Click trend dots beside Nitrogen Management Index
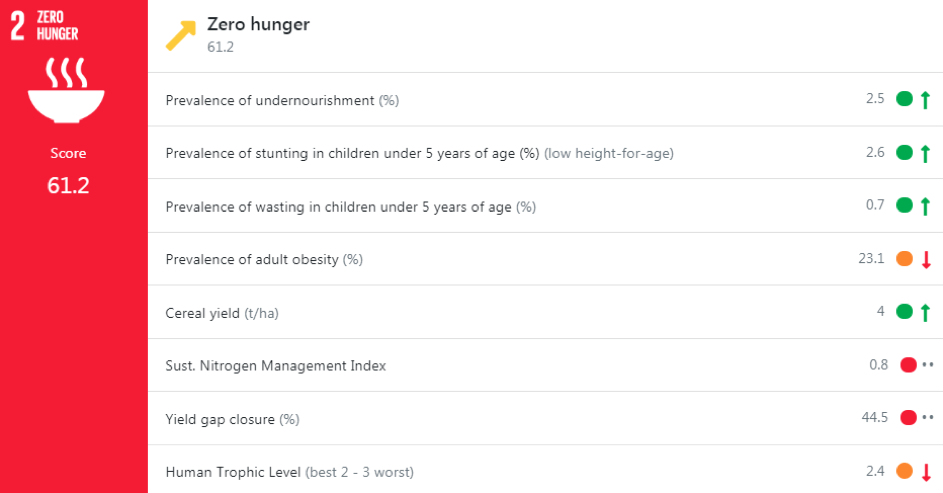 928,365
